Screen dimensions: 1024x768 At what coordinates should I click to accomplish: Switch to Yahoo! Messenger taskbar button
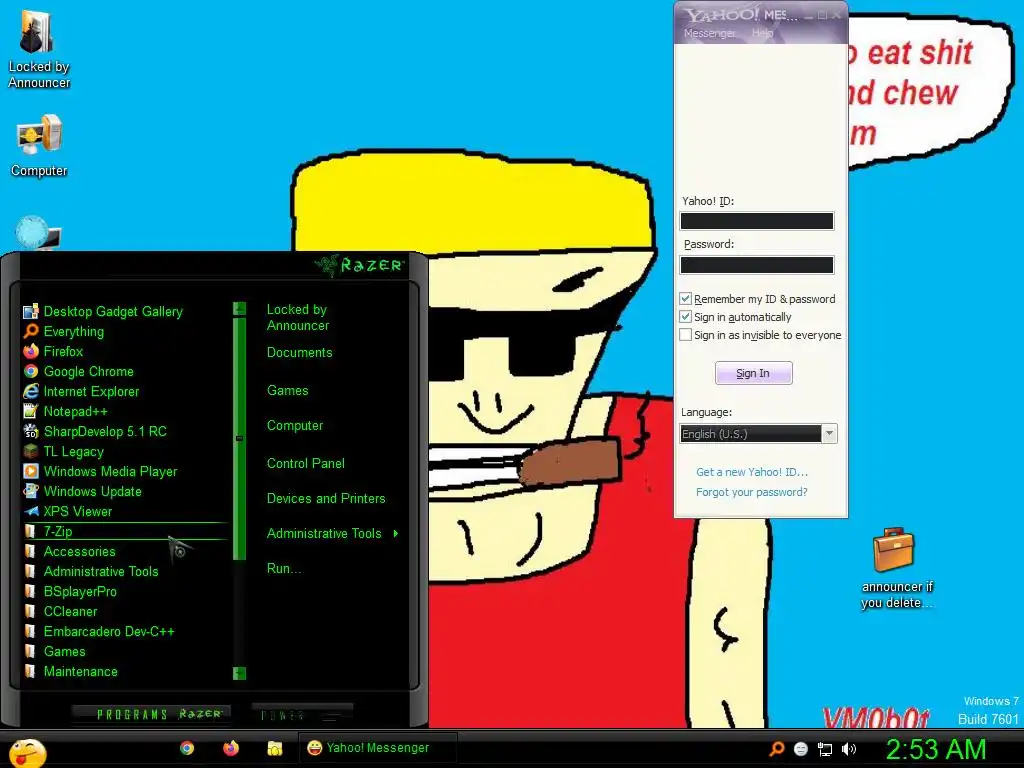pos(377,748)
